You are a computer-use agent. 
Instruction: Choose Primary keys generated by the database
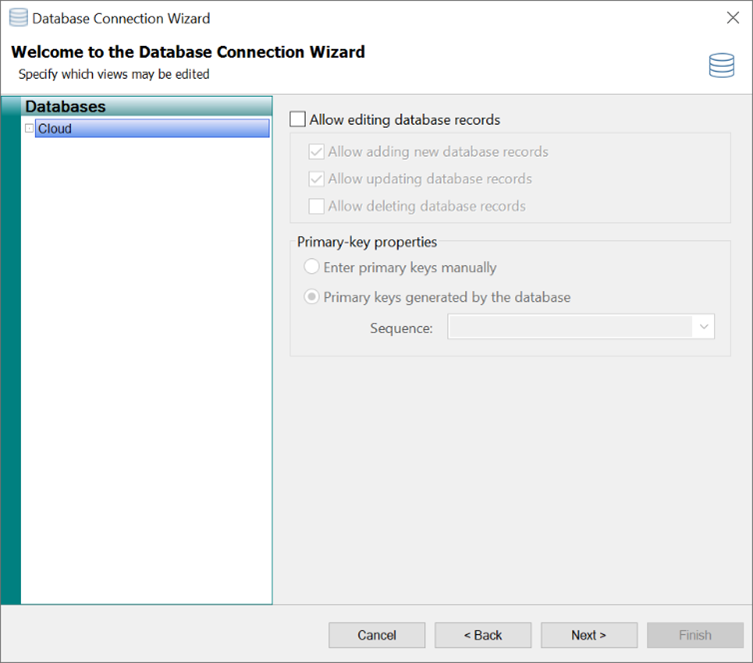coord(312,297)
